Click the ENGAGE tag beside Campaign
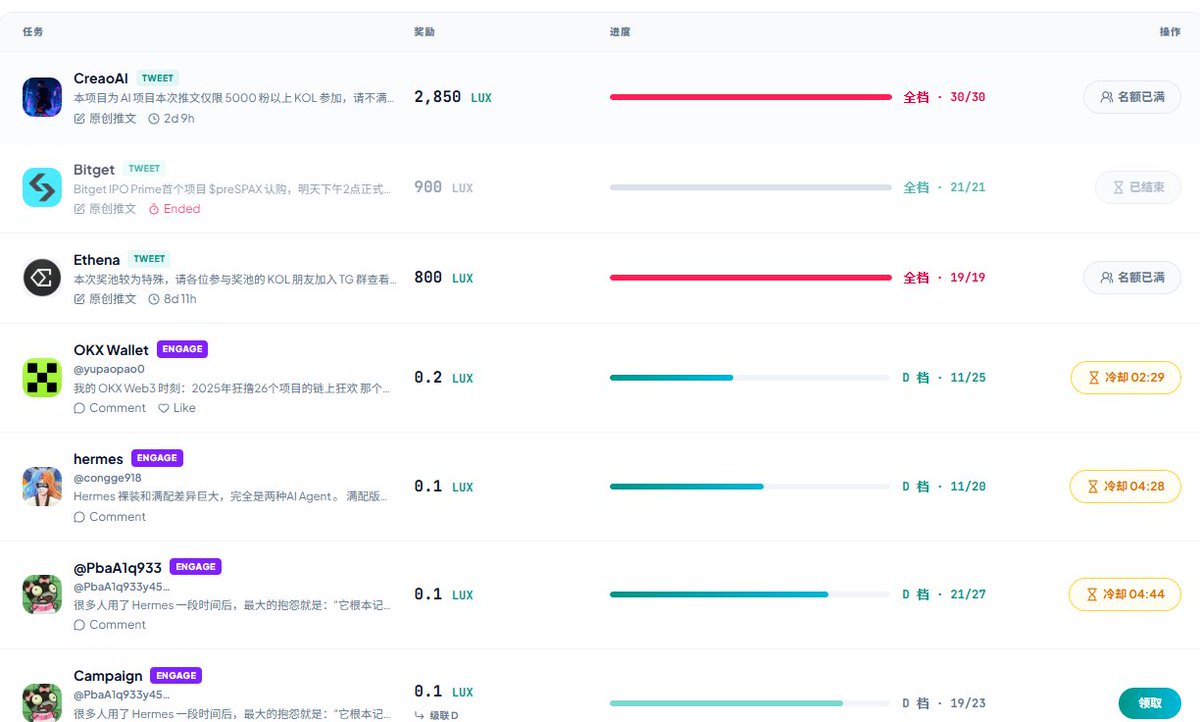This screenshot has height=722, width=1200. point(176,675)
